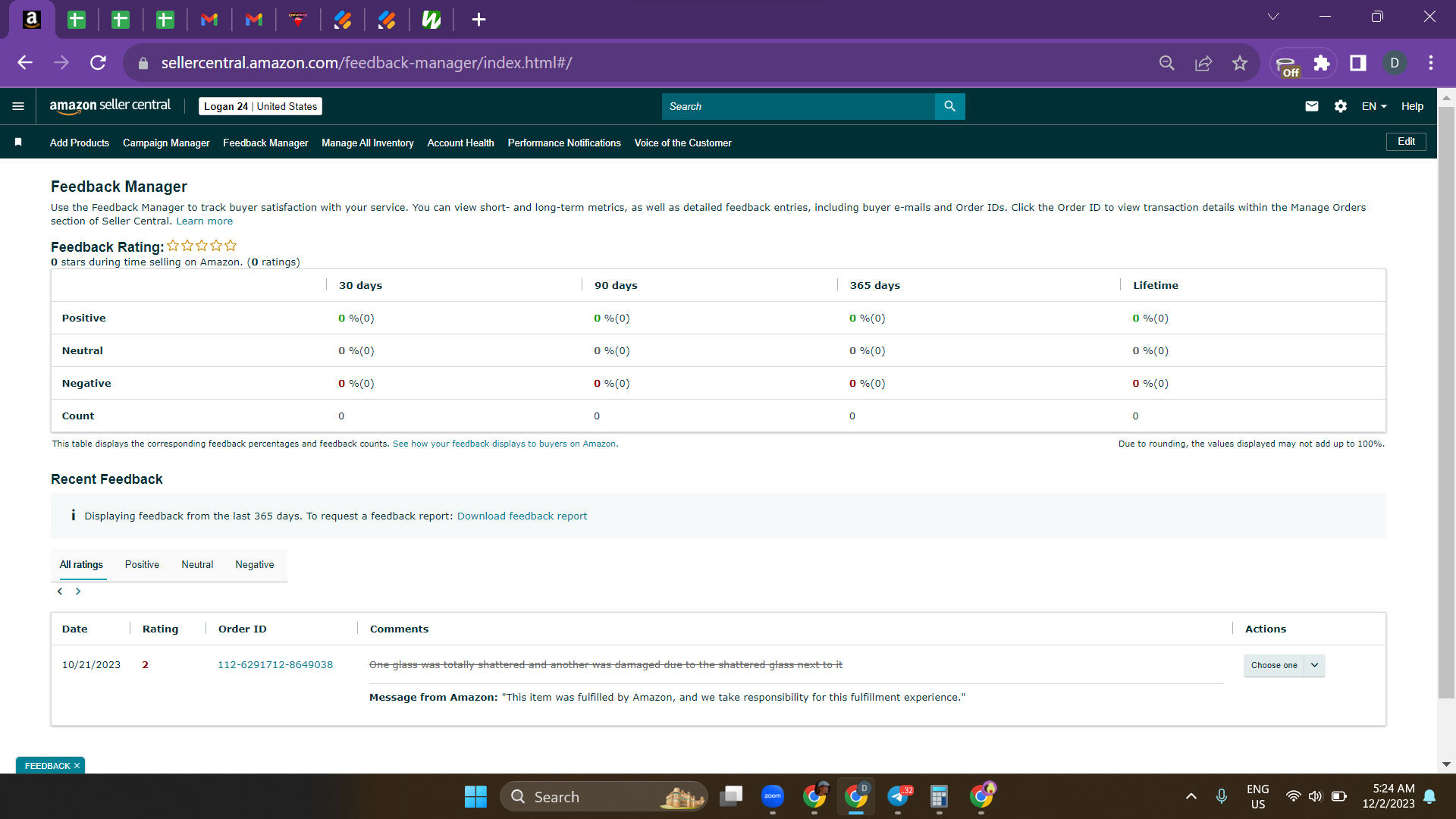This screenshot has height=819, width=1456.
Task: Click the ENG US language indicator
Action: [1257, 796]
